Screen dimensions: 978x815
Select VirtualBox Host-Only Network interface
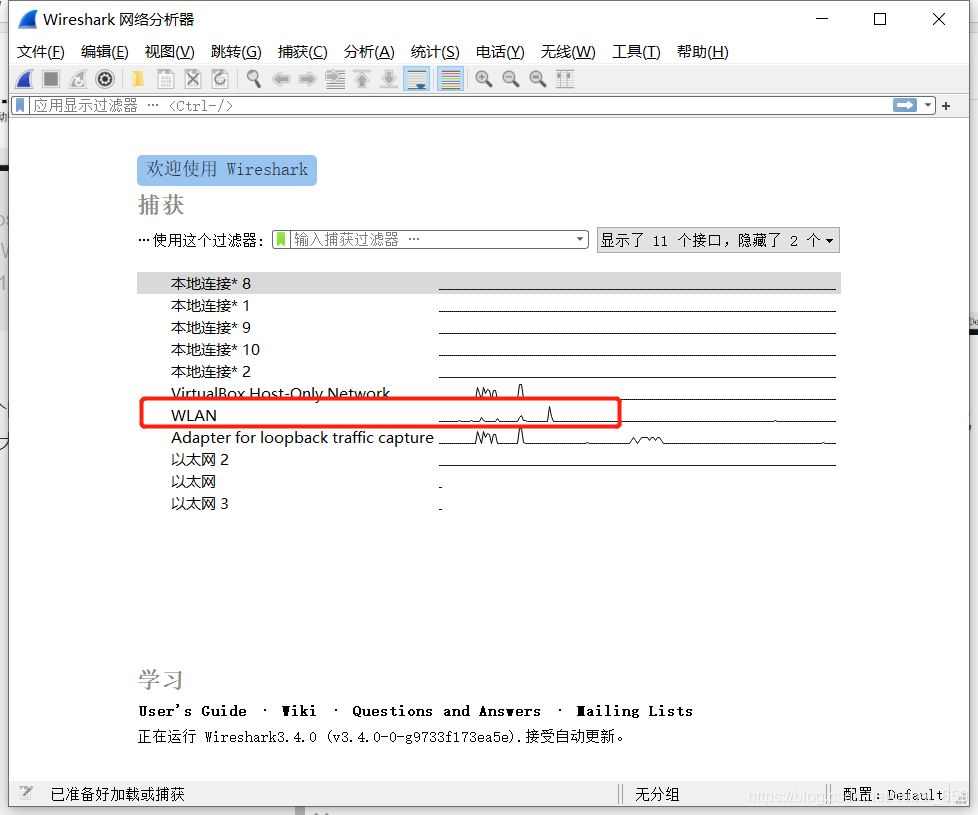489,393
